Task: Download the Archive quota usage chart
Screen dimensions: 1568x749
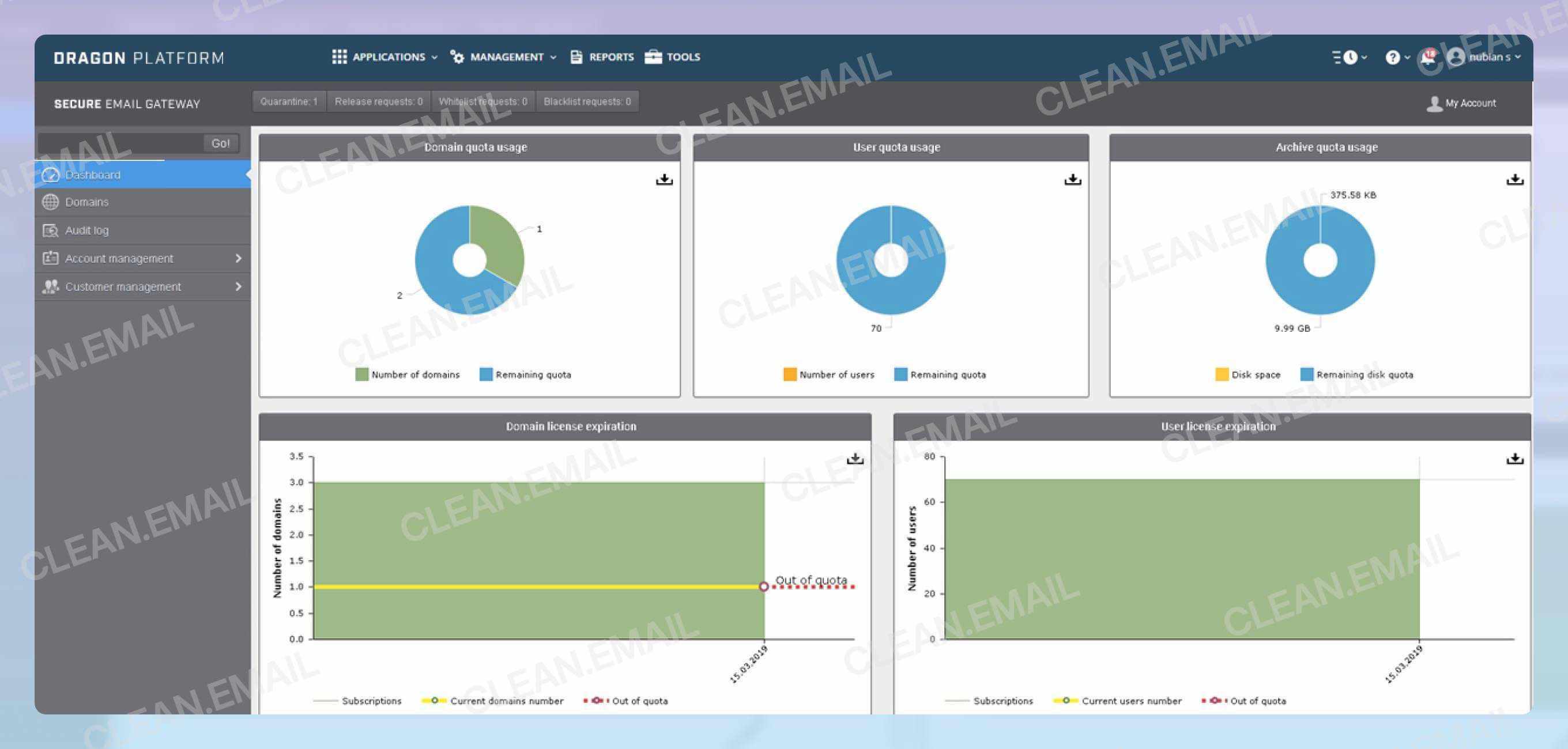Action: click(1514, 179)
